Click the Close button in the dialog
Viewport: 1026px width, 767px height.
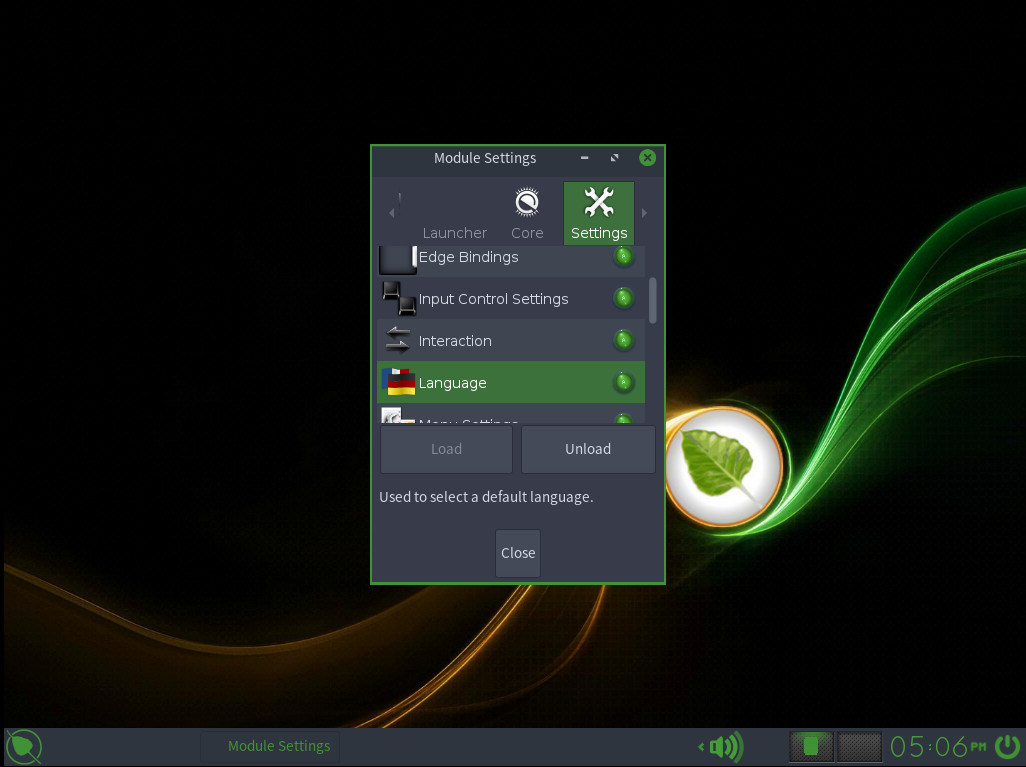(x=518, y=553)
